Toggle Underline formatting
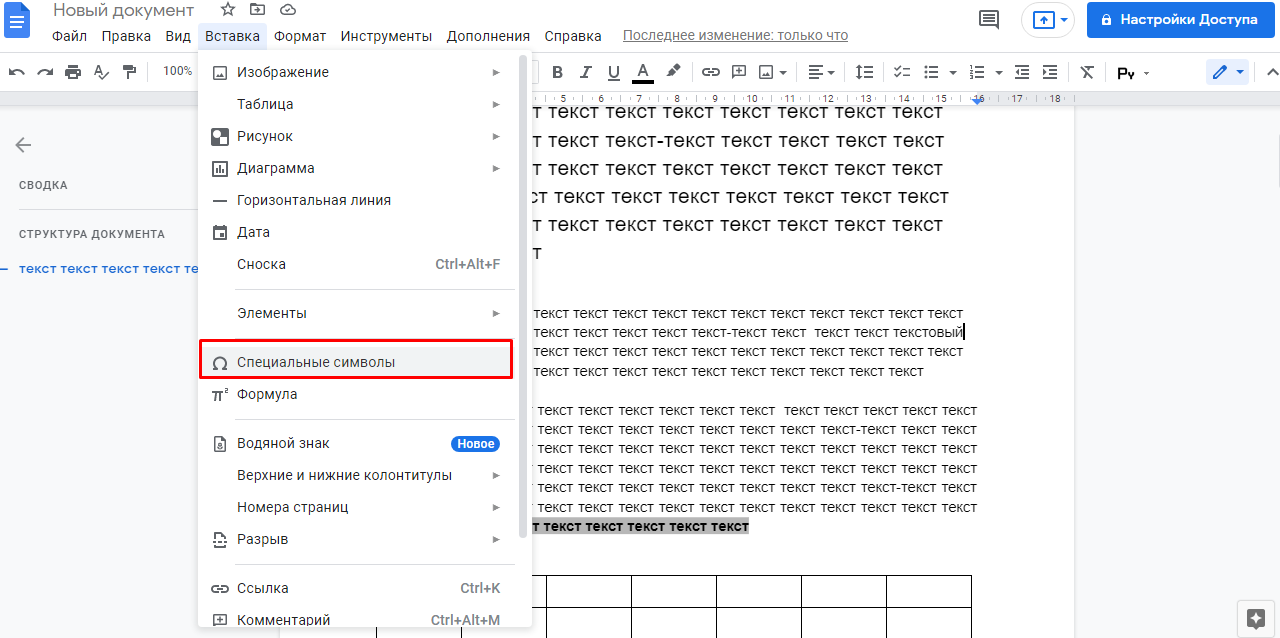 [x=613, y=72]
